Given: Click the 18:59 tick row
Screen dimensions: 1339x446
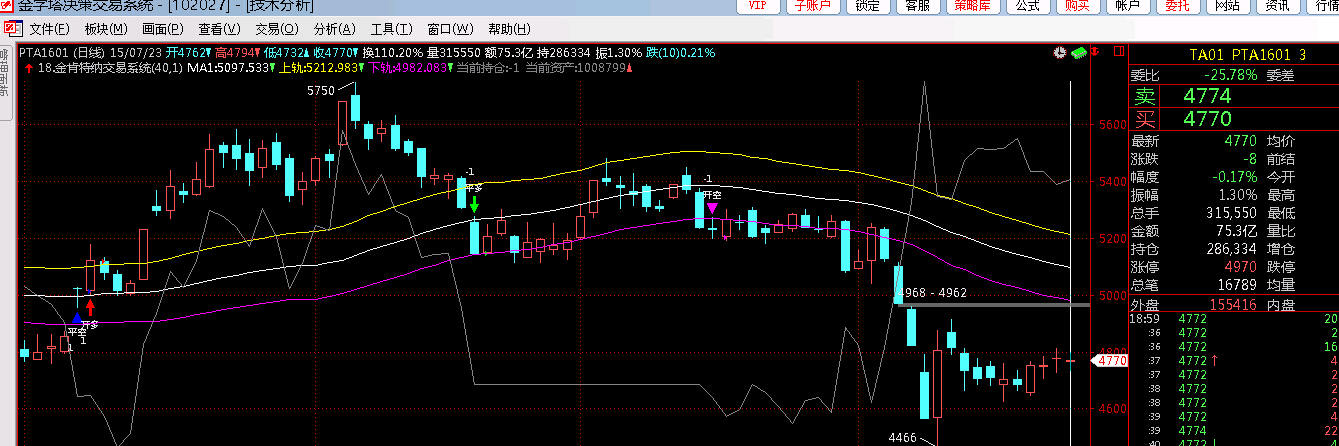Looking at the screenshot, I should click(x=1234, y=319).
